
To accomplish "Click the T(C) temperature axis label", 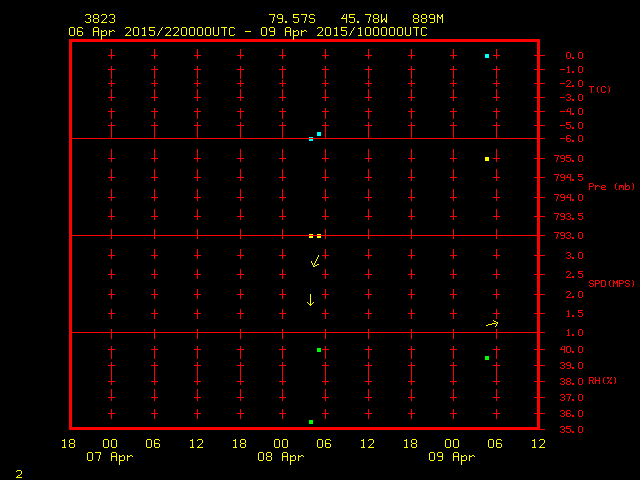I will [x=600, y=90].
